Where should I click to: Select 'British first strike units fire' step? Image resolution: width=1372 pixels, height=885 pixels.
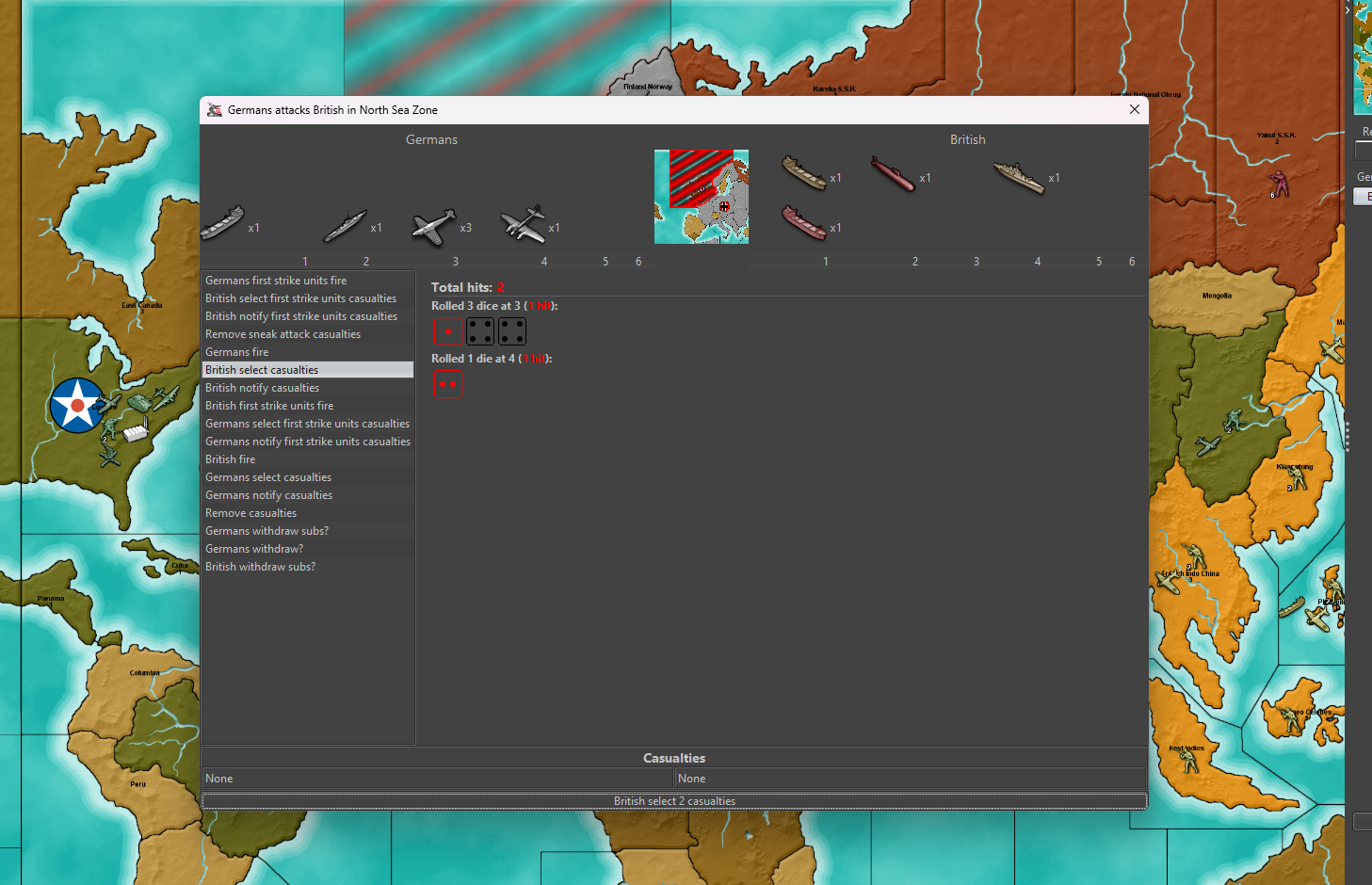308,406
